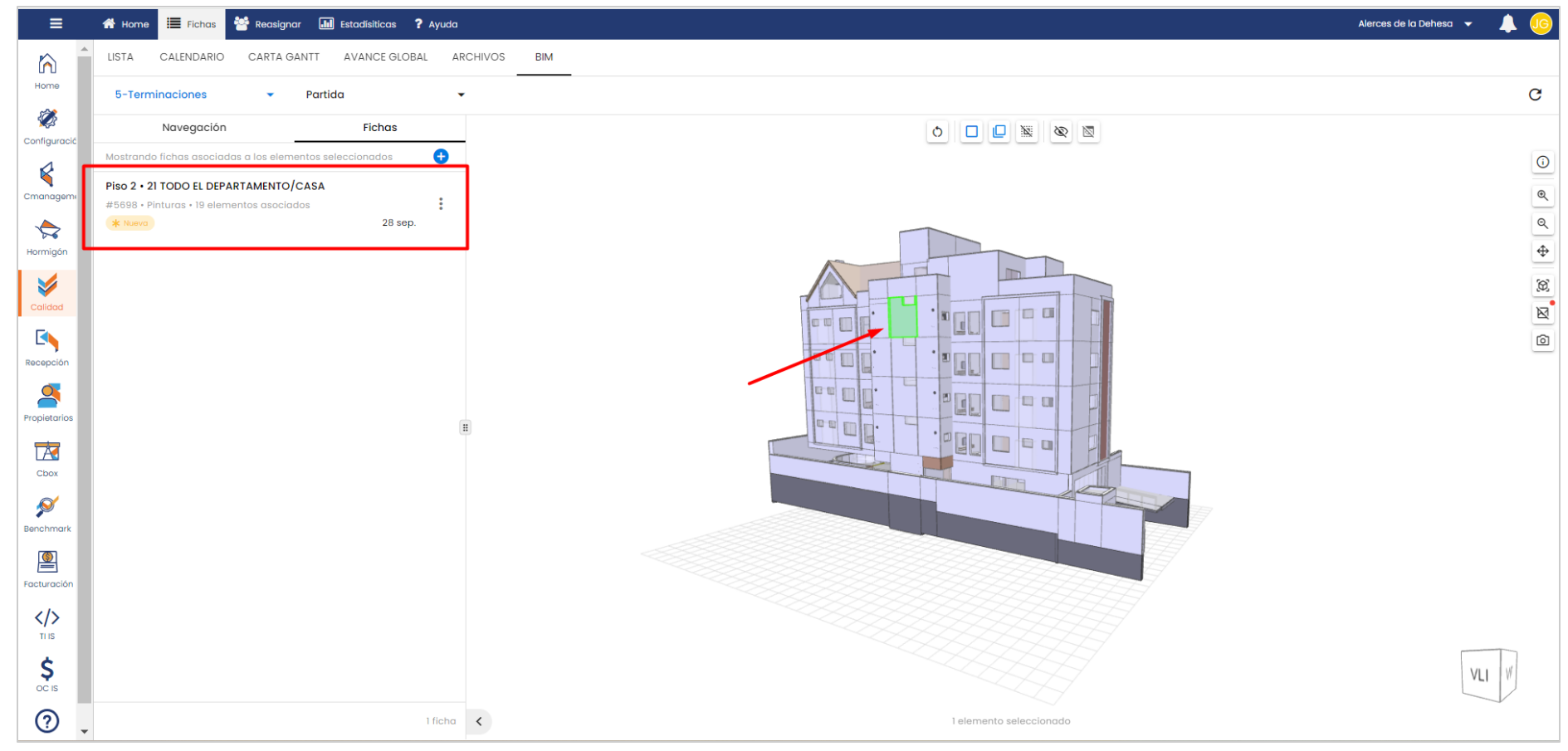The width and height of the screenshot is (1568, 751).
Task: Switch to the CARTA GANTT tab
Action: click(x=283, y=57)
